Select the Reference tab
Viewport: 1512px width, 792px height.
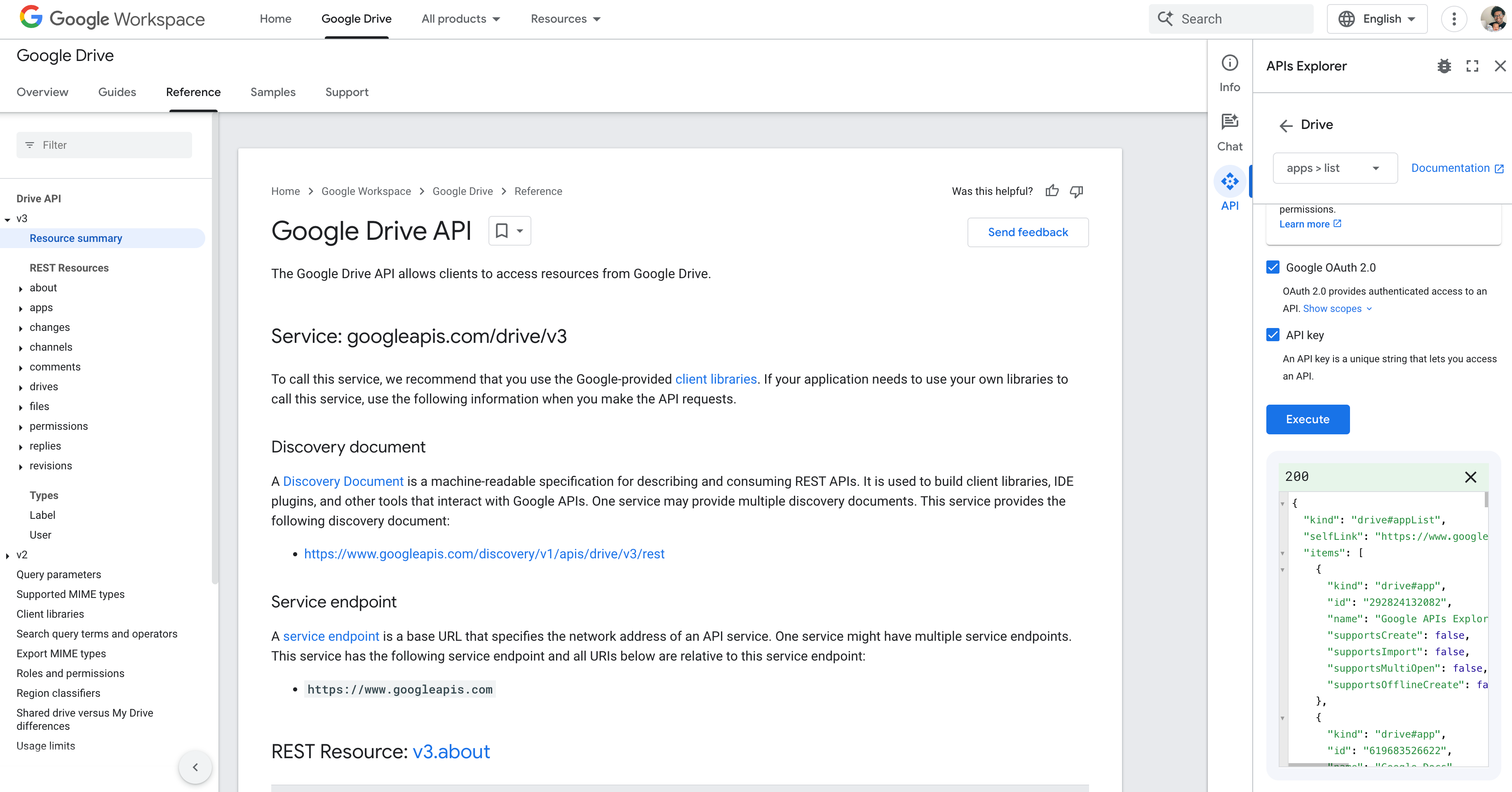coord(193,92)
